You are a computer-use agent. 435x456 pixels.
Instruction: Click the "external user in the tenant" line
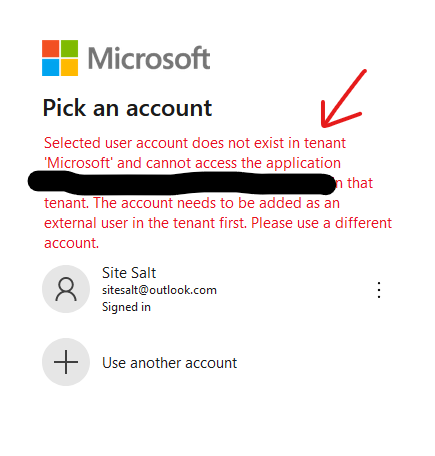(218, 223)
